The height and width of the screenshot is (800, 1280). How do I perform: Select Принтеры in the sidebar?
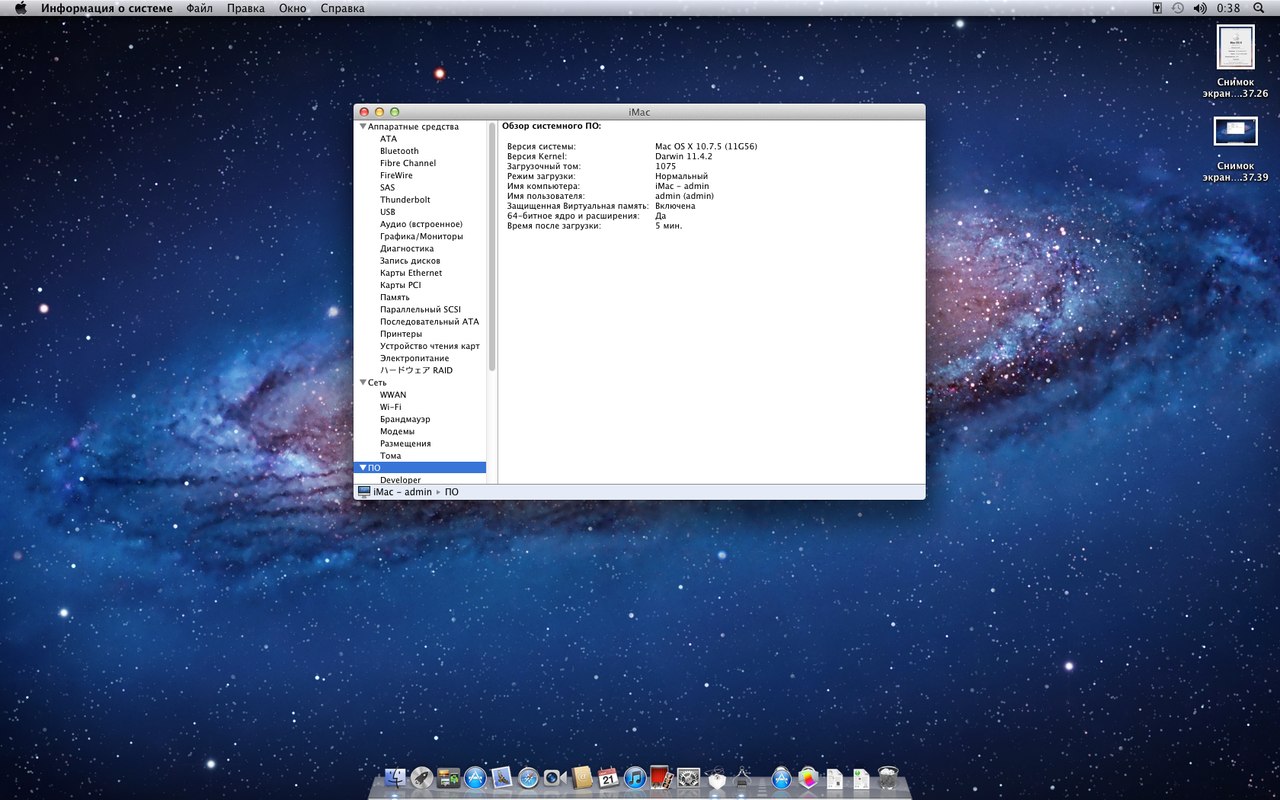[x=402, y=333]
